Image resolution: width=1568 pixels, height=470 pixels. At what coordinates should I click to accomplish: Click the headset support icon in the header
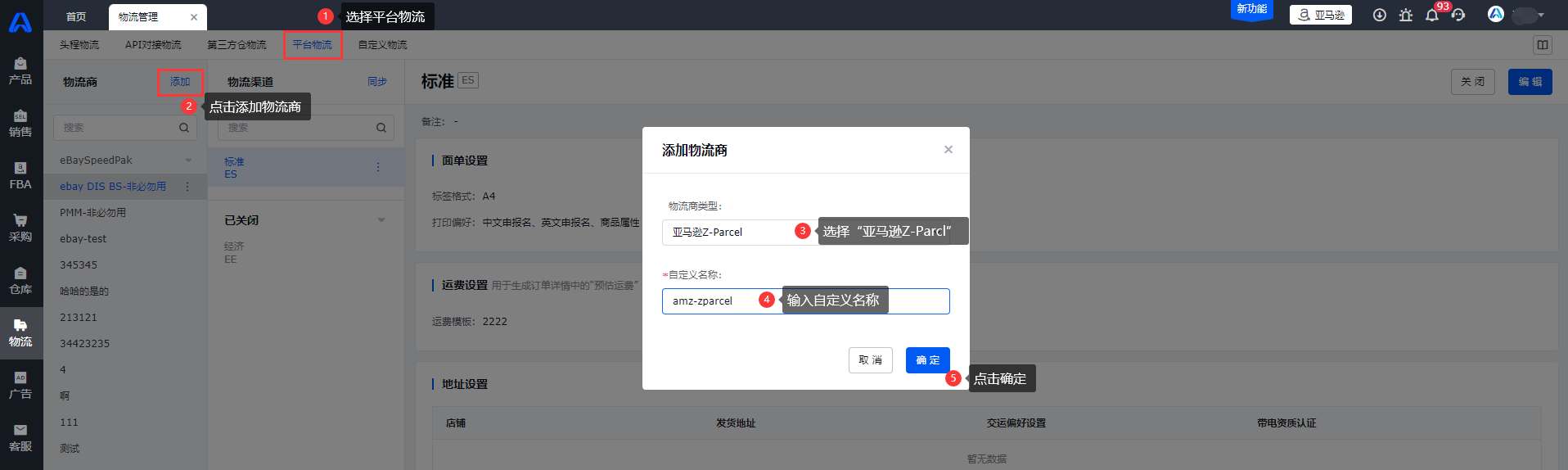click(1458, 15)
